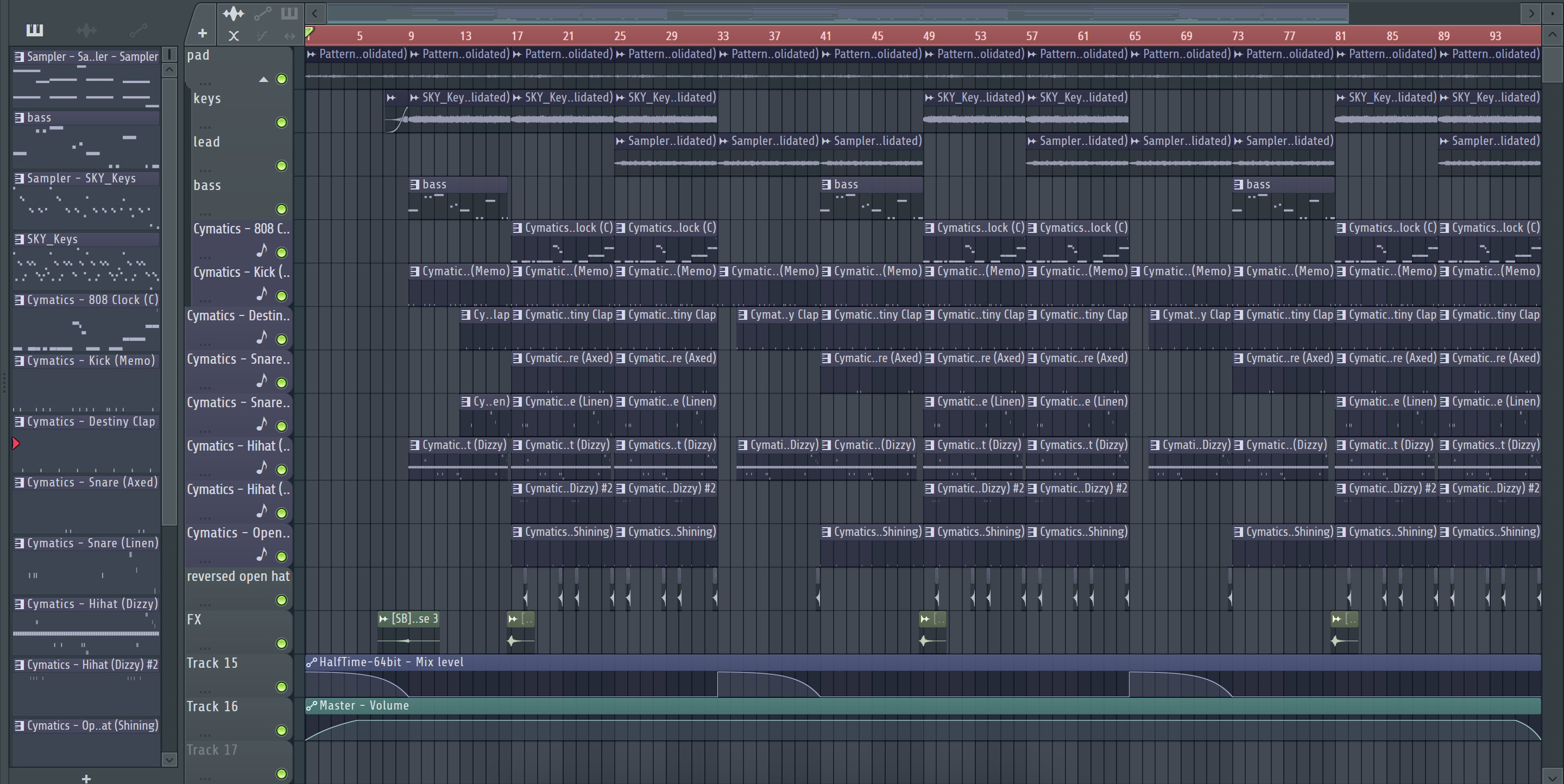Screen dimensions: 1564x784
Task: Select Cymatics - Hihat (Dizzy) #2 in the picker
Action: pyautogui.click(x=86, y=665)
